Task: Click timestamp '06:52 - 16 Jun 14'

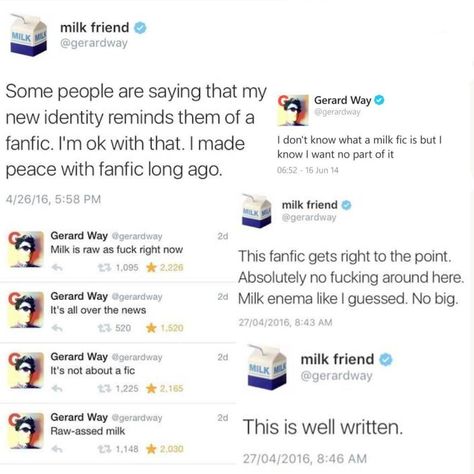Action: click(x=308, y=170)
